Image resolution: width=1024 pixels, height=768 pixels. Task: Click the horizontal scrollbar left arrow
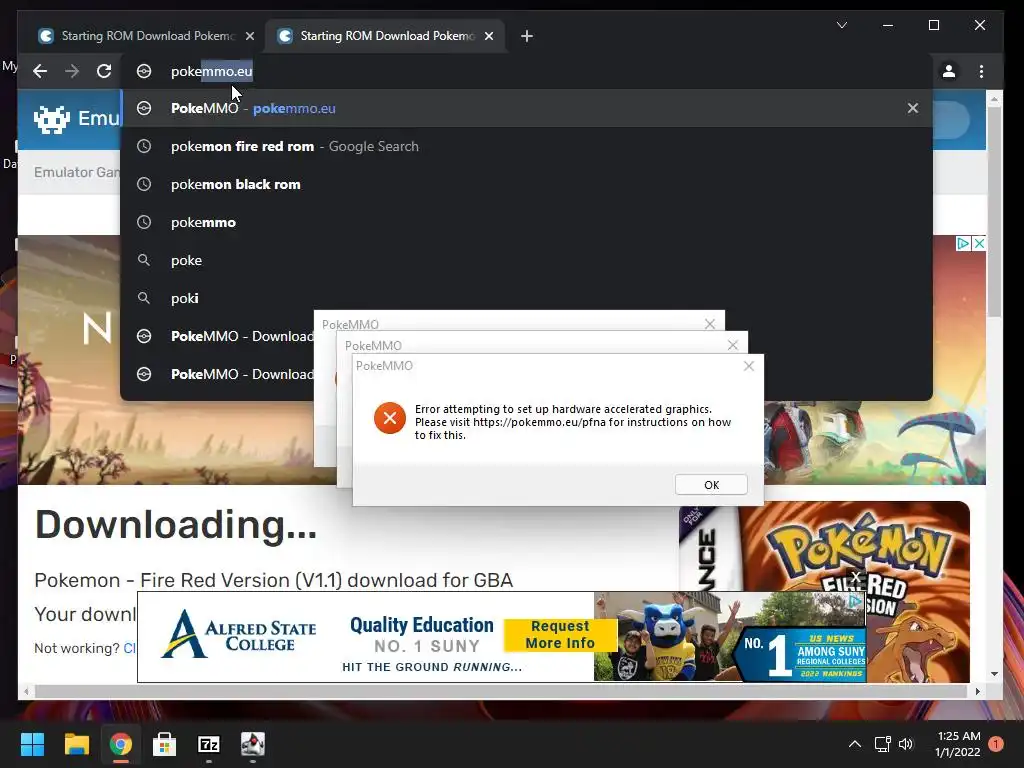click(26, 691)
